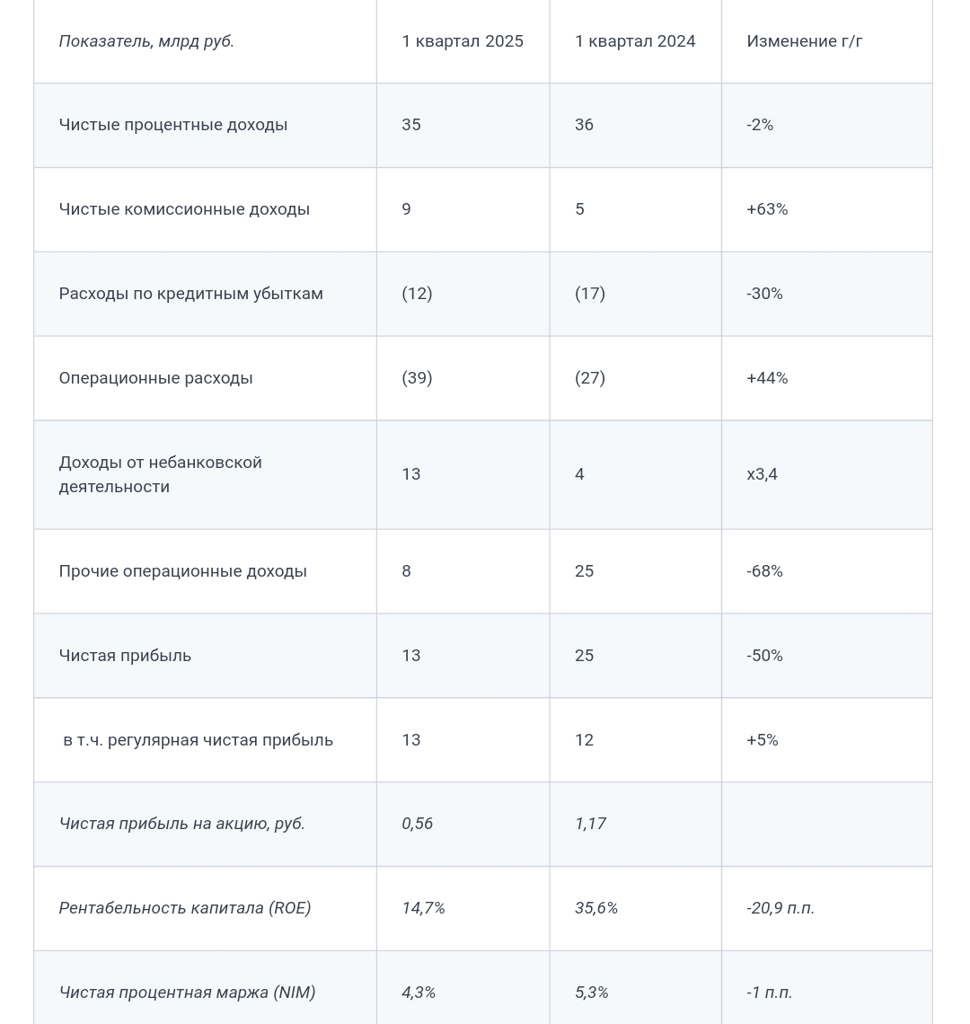Click the 0,56 earnings per share value
Screen dimensions: 970x1024
click(x=417, y=824)
